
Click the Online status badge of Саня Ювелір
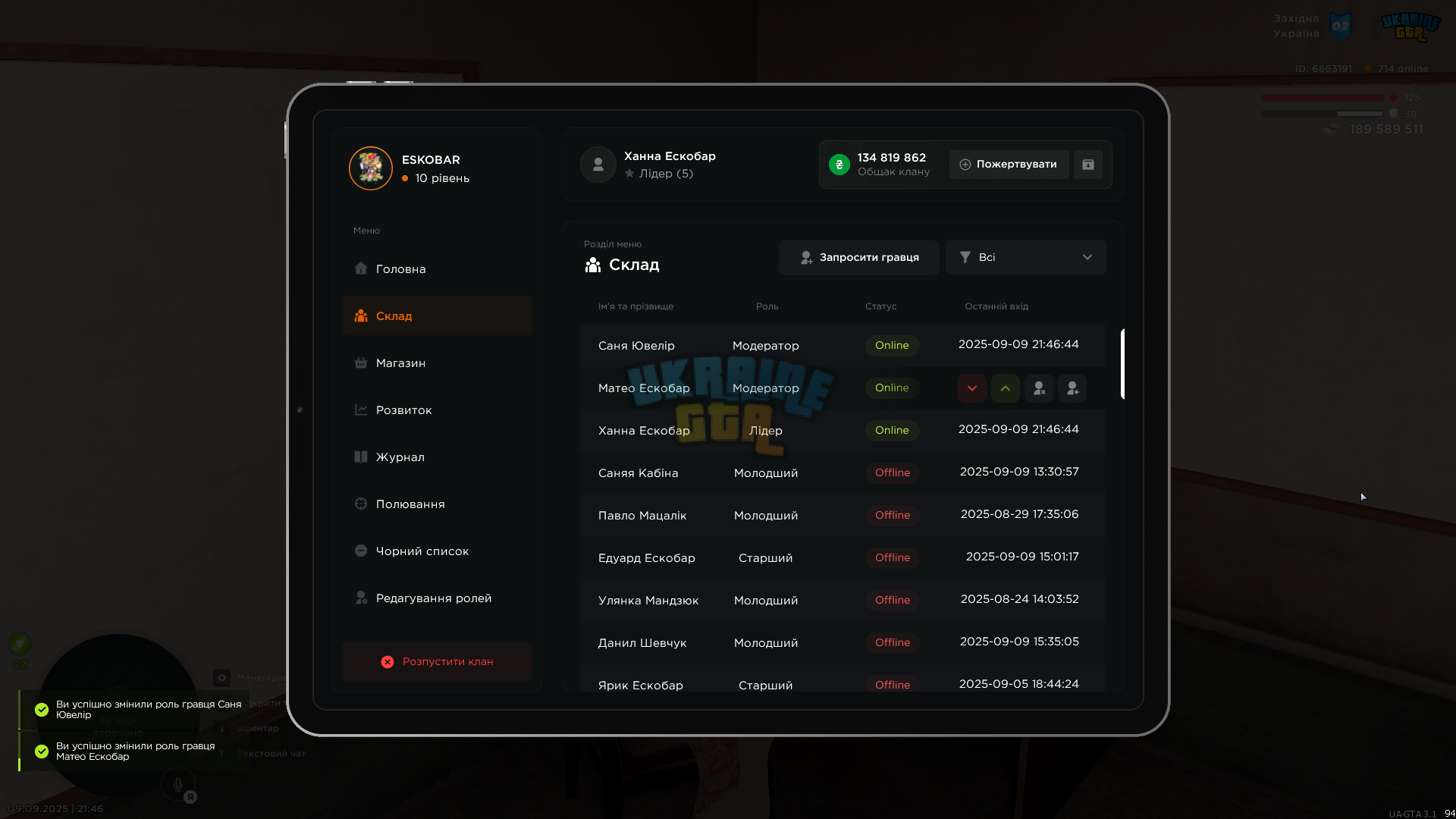tap(892, 346)
